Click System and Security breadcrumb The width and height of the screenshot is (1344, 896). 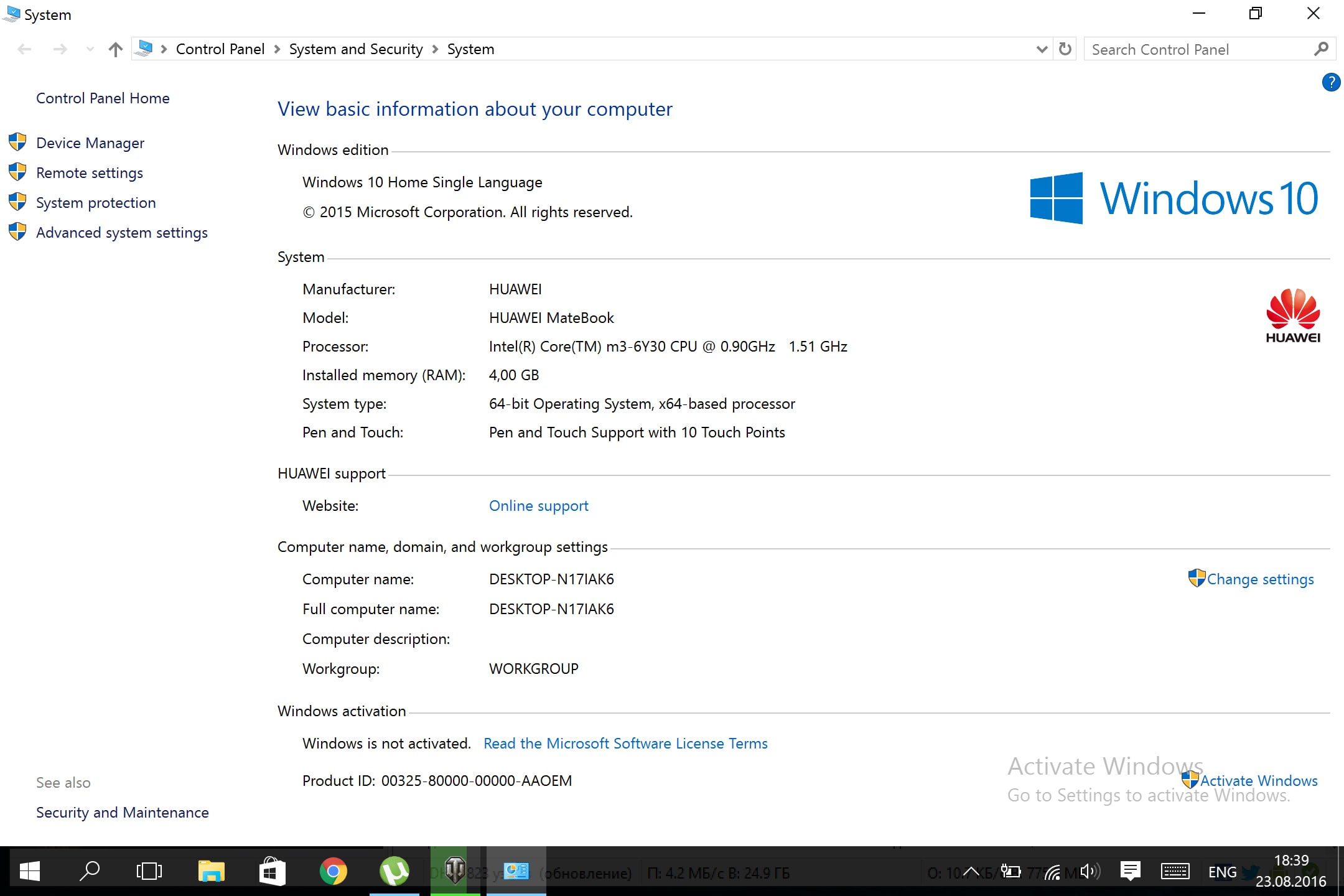click(x=356, y=49)
